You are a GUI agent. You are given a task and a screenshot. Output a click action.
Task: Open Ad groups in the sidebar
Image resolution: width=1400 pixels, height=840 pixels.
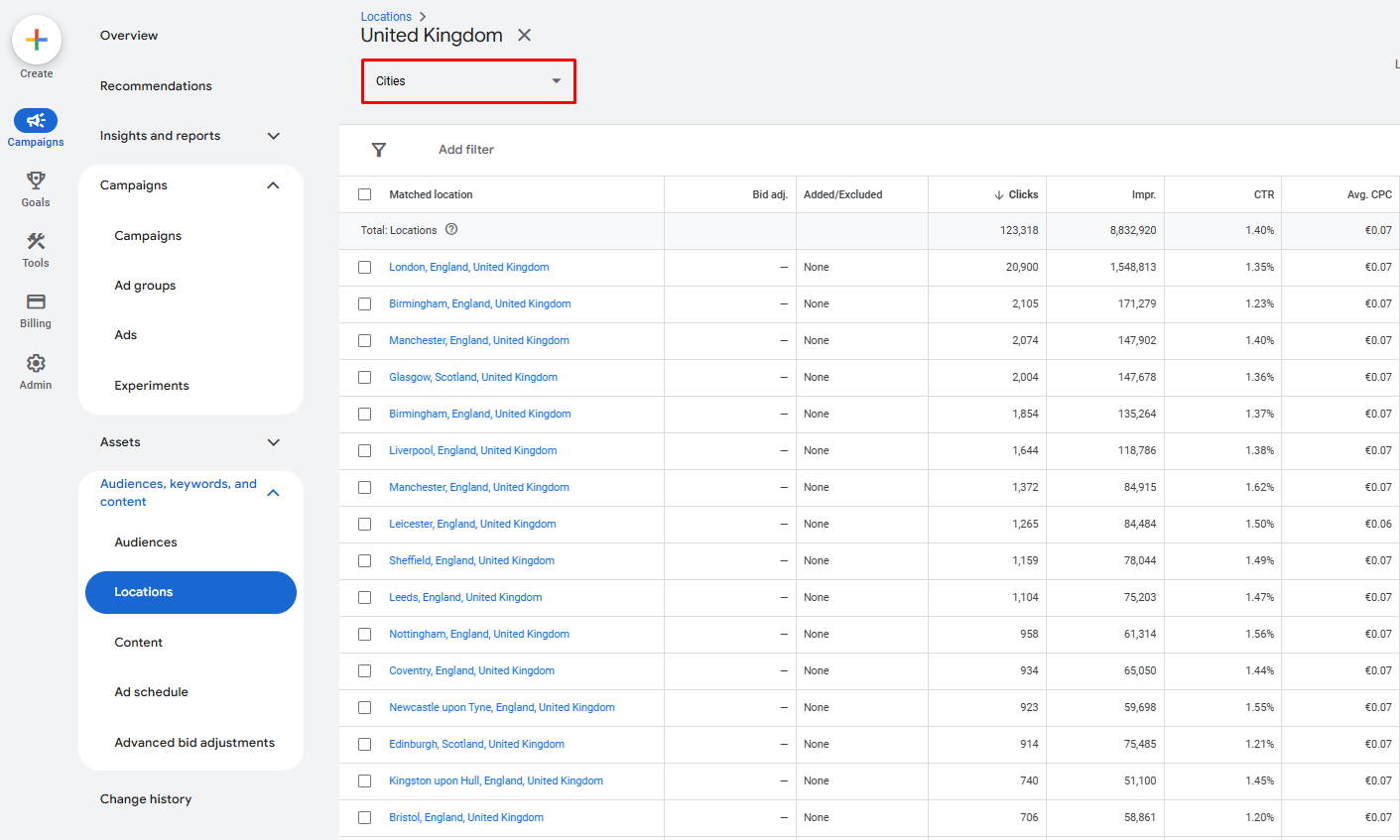click(145, 286)
